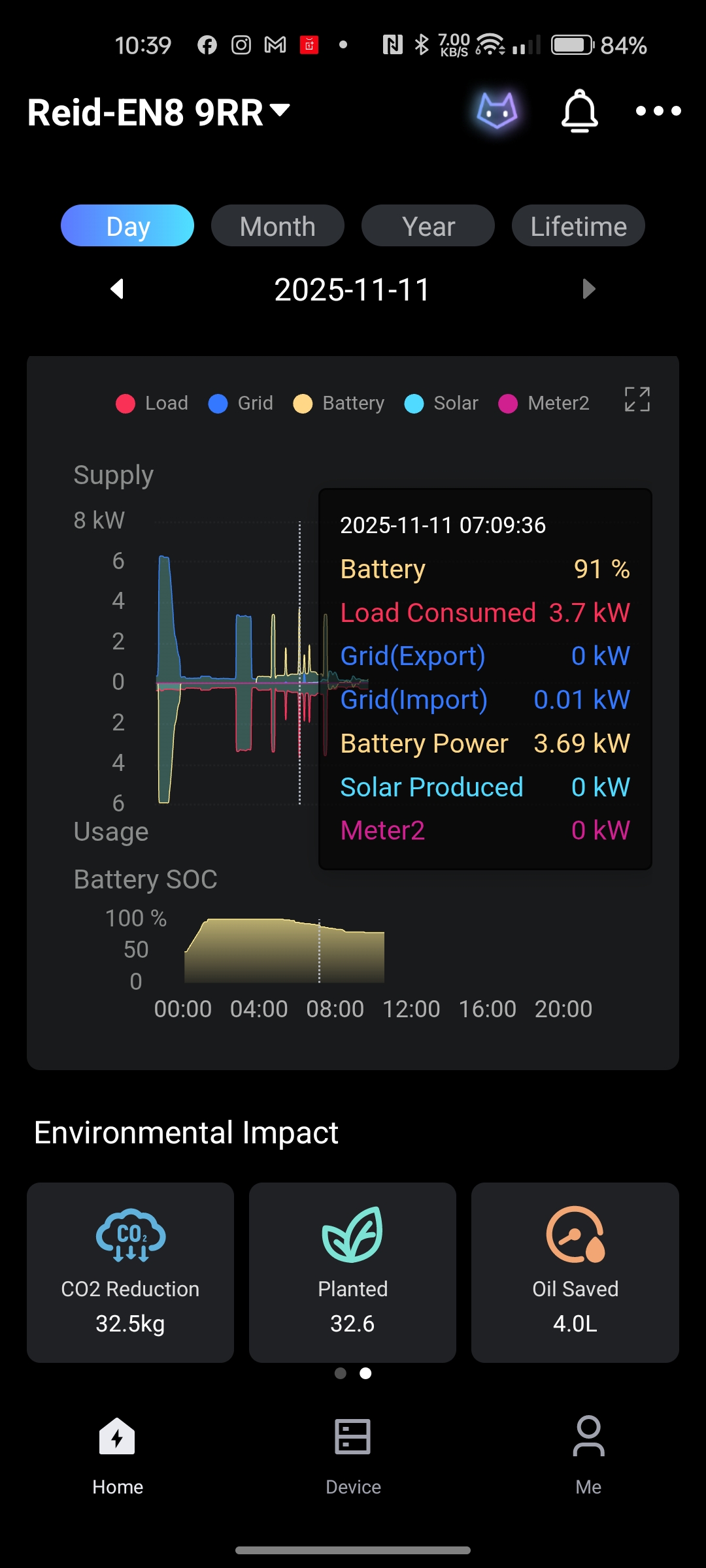Advance to next day with right arrow
Viewport: 706px width, 1568px height.
[588, 289]
